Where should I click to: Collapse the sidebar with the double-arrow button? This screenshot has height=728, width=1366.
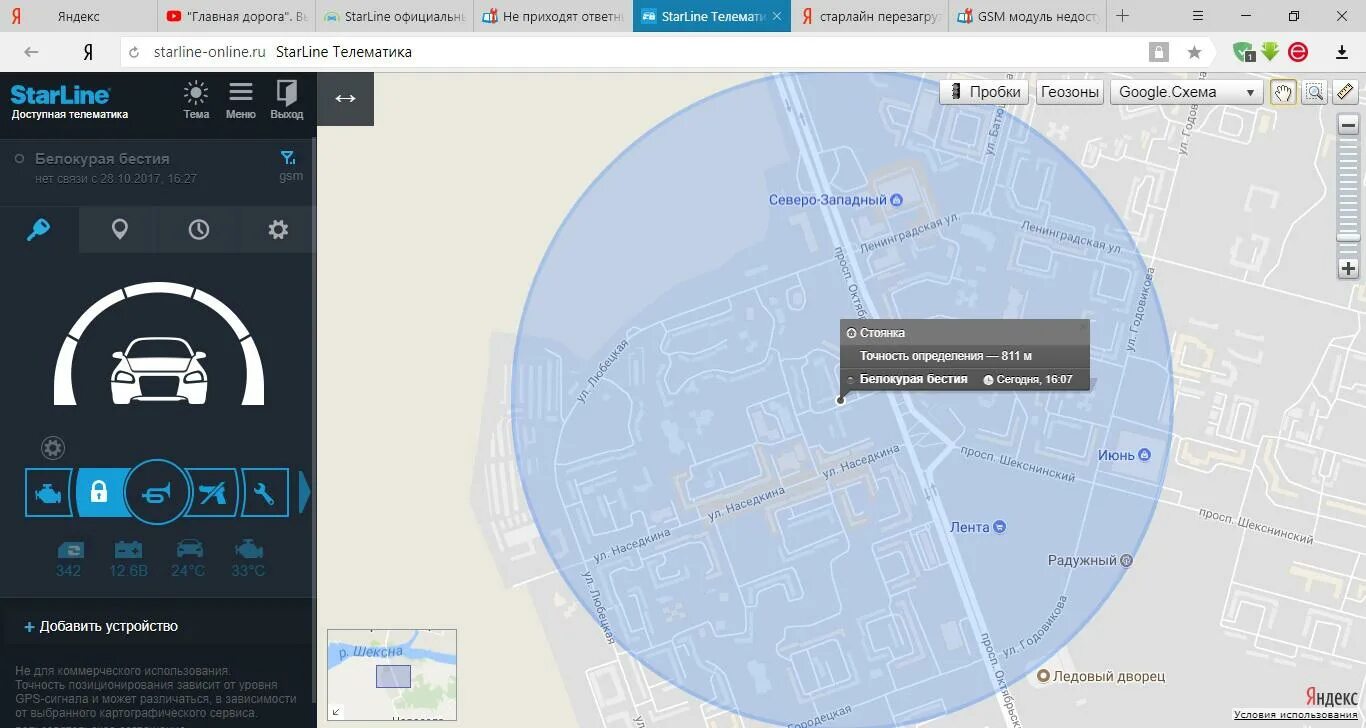345,98
